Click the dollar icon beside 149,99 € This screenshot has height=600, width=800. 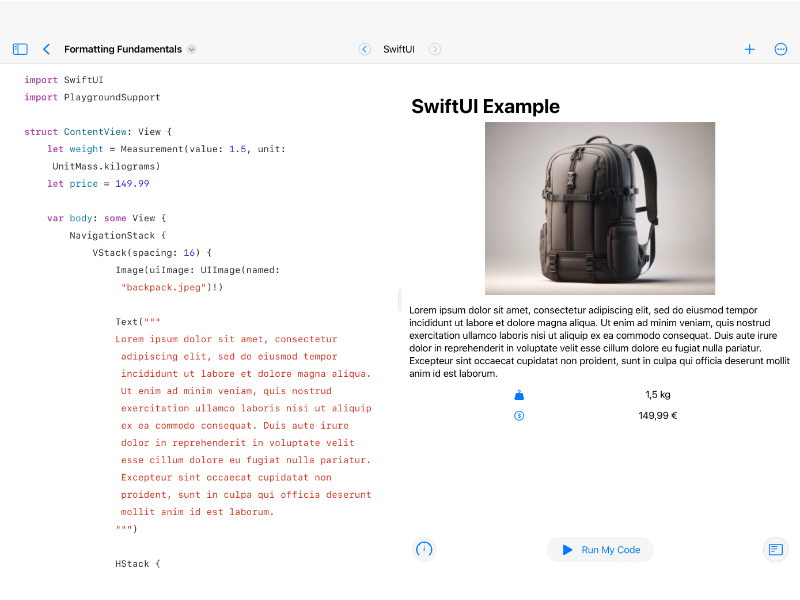518,415
